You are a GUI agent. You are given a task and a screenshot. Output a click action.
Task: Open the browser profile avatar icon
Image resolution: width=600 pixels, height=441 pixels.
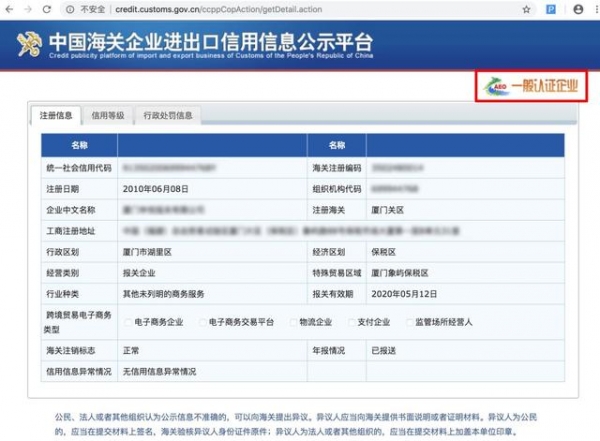[x=572, y=8]
